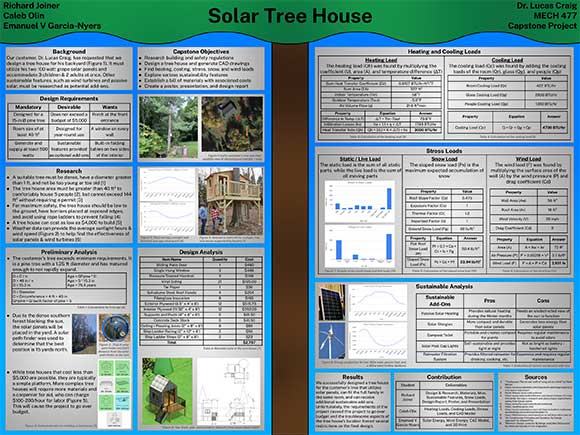The width and height of the screenshot is (580, 435).
Task: Open the aerial view photo of the property
Action: coord(232,124)
